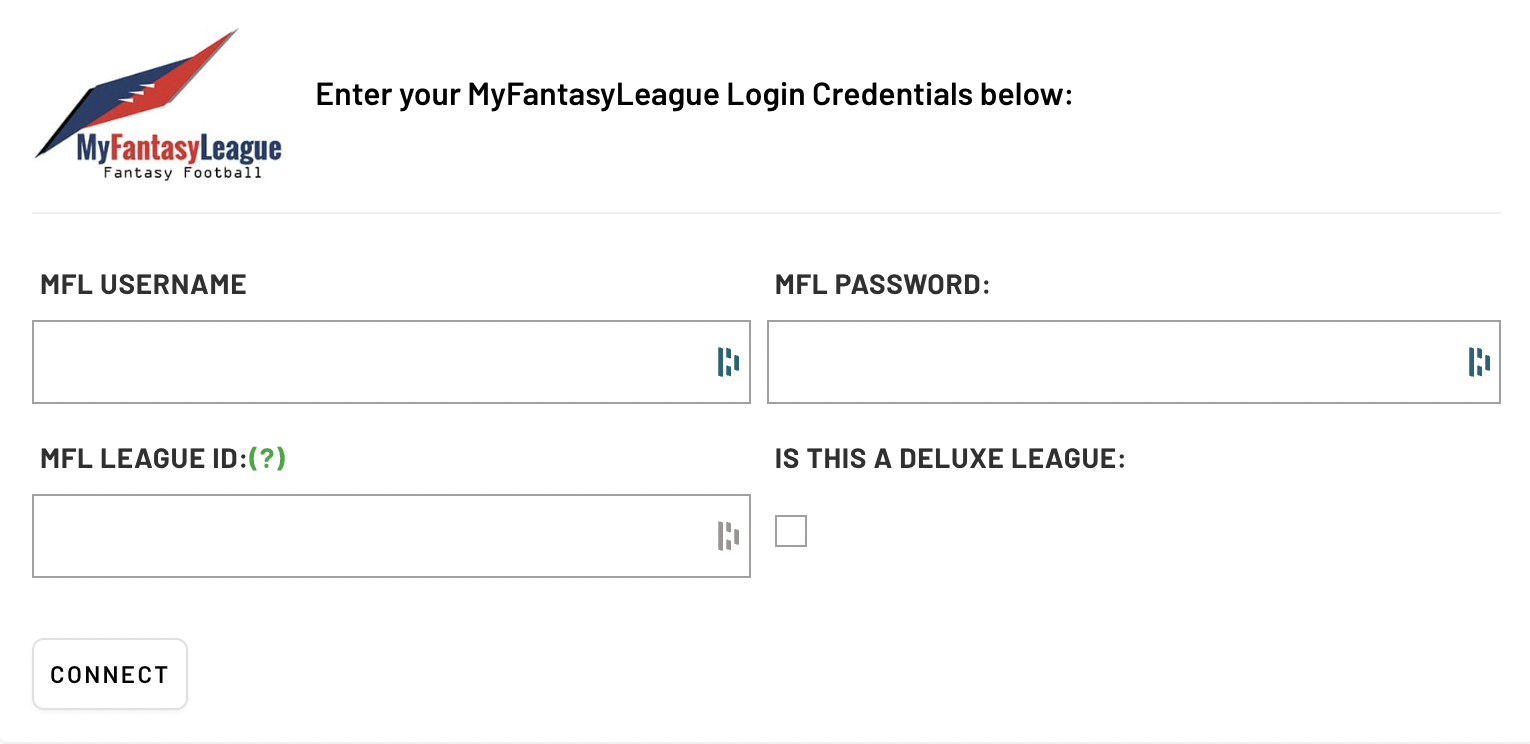The image size is (1530, 744).
Task: Click the autofill icon in the MFL Username field
Action: coord(727,362)
